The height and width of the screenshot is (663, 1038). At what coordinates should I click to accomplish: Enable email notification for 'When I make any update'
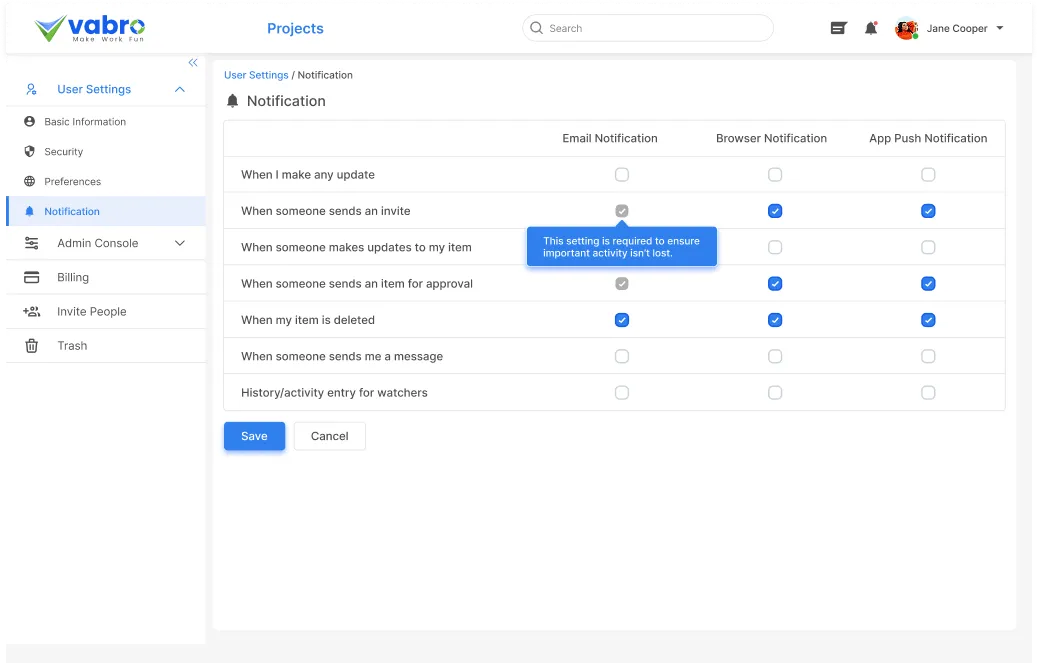622,174
